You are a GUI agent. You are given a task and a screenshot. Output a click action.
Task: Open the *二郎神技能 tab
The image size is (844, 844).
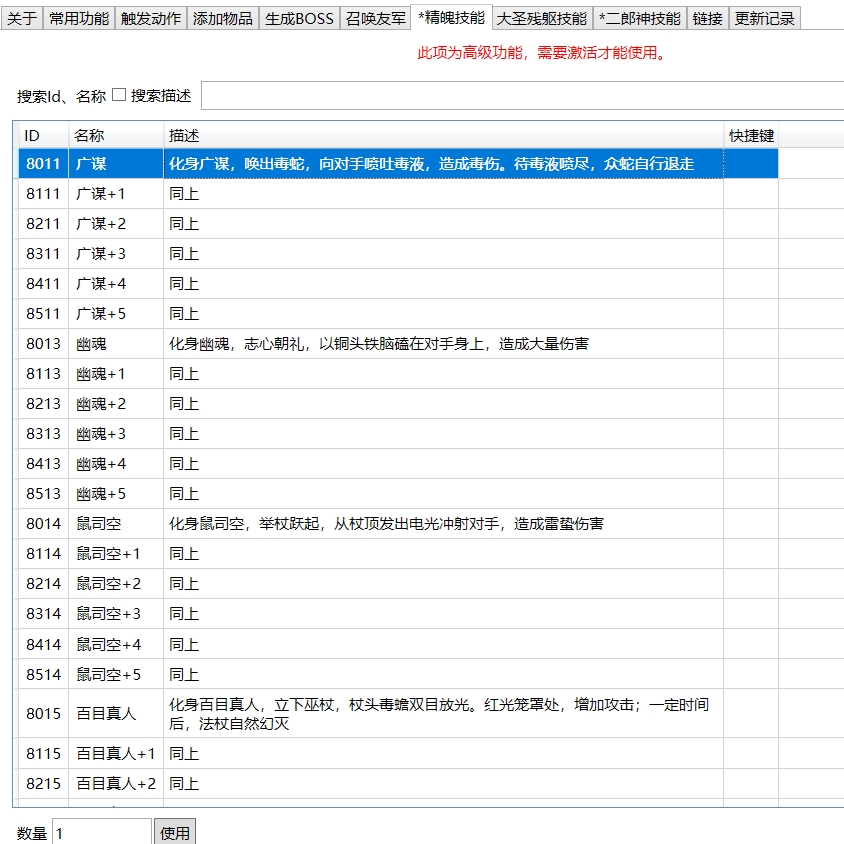(x=640, y=18)
